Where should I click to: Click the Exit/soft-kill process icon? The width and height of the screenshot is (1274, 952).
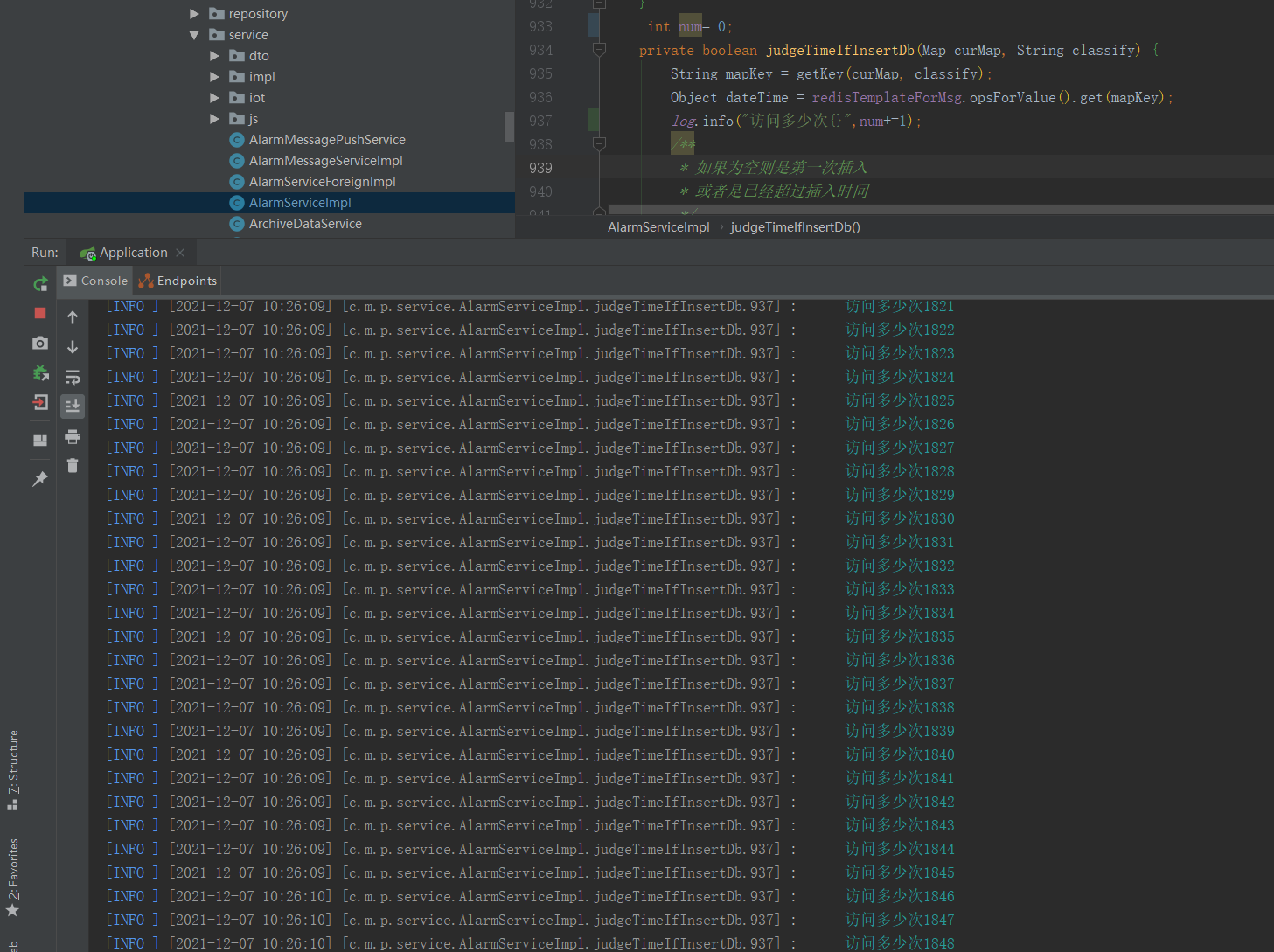point(39,403)
